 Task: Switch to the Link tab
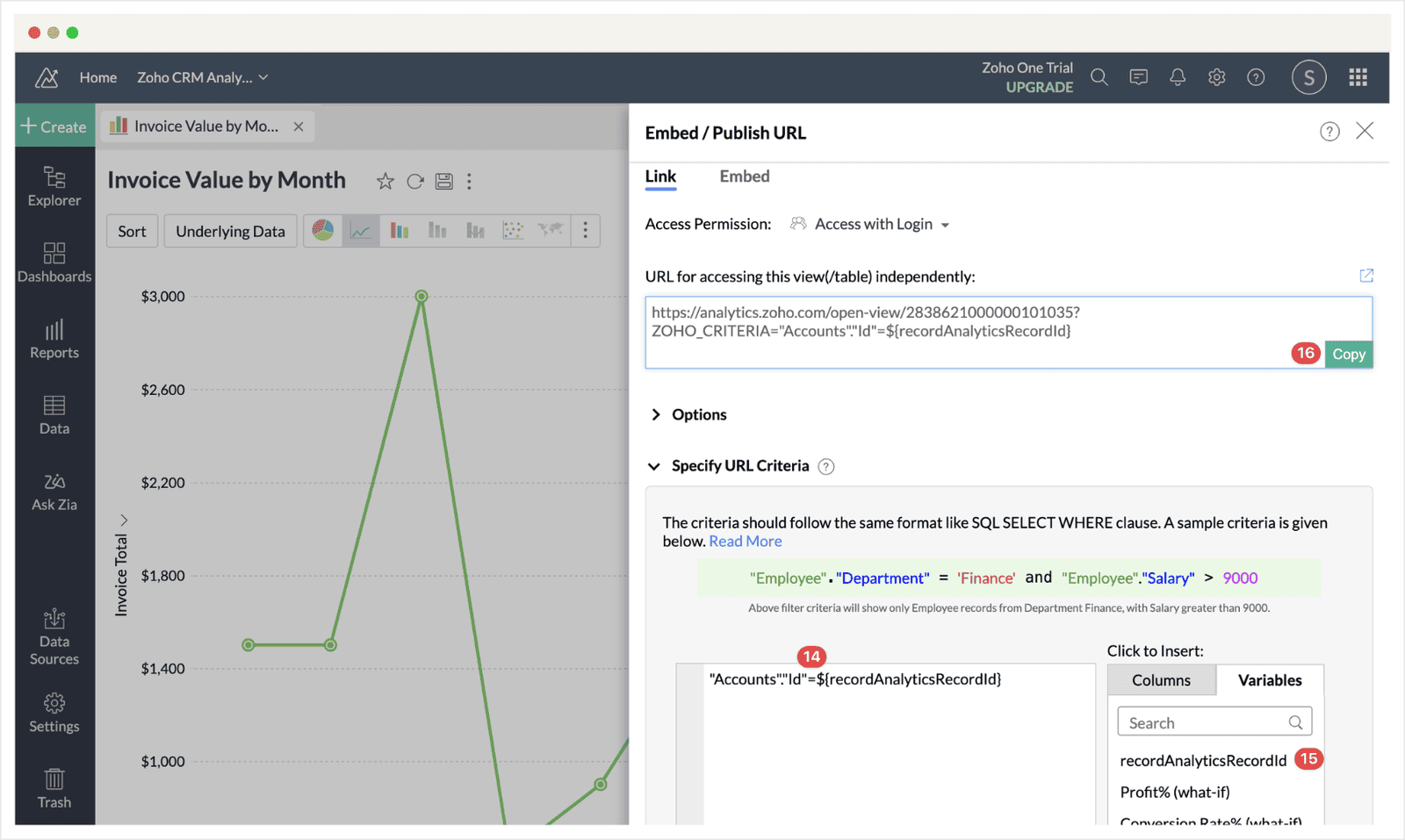[660, 176]
